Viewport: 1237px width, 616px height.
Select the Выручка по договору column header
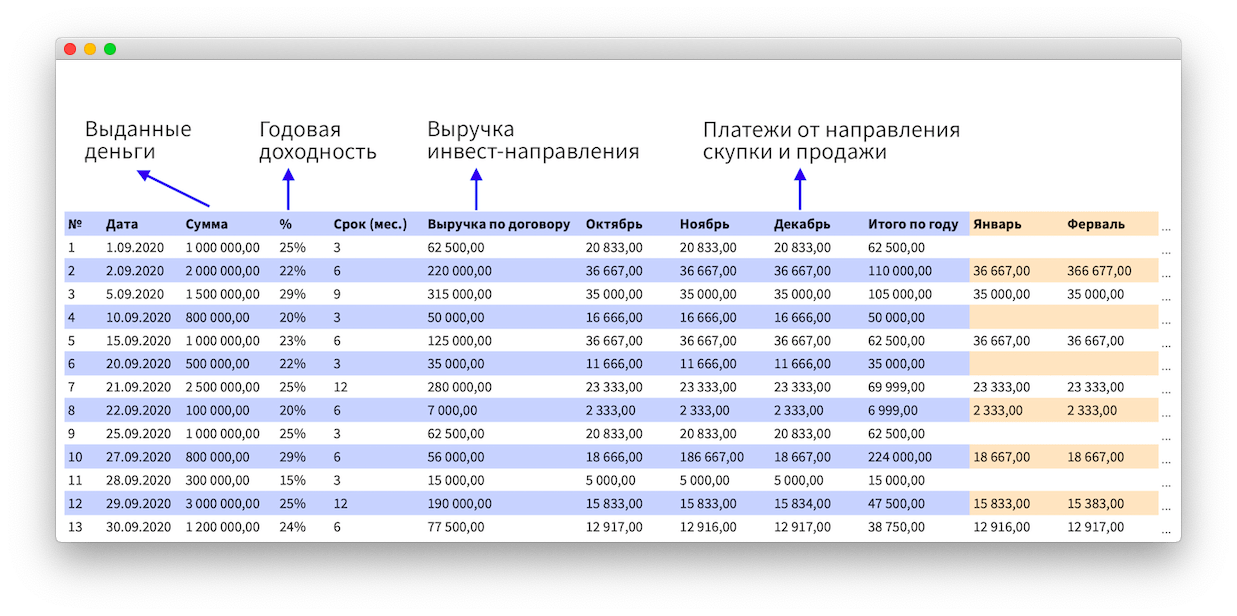498,224
